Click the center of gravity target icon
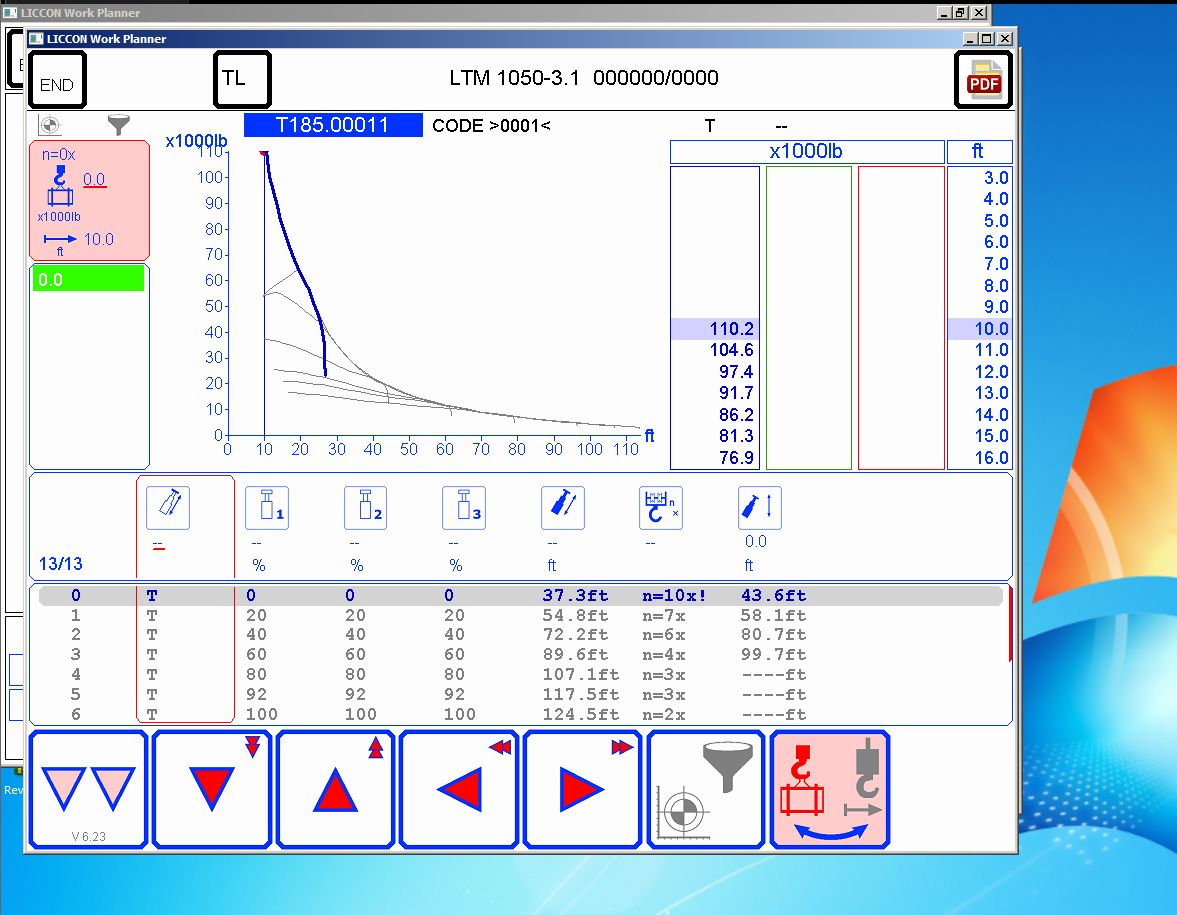The height and width of the screenshot is (915, 1177). [49, 125]
